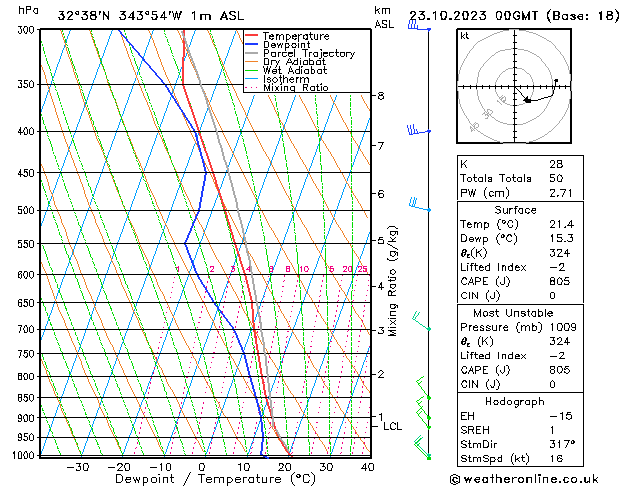Click the 300 pressure level label
This screenshot has height=486, width=629.
[28, 30]
